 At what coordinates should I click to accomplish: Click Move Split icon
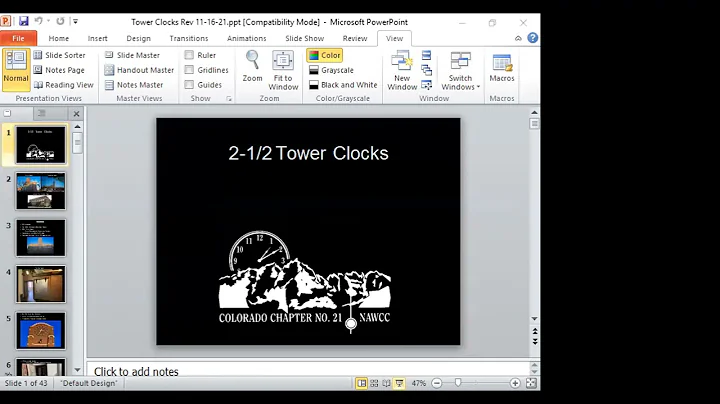[427, 85]
